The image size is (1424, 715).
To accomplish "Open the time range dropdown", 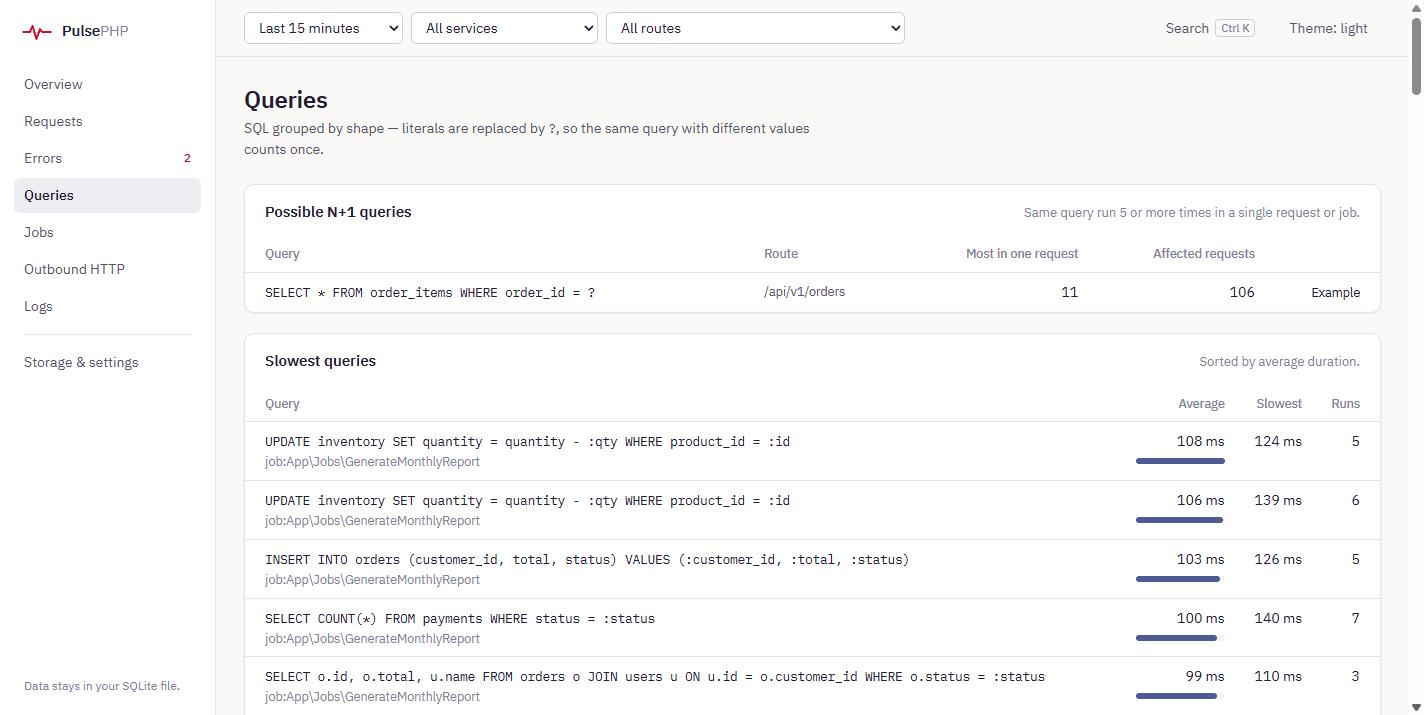I will [x=323, y=28].
